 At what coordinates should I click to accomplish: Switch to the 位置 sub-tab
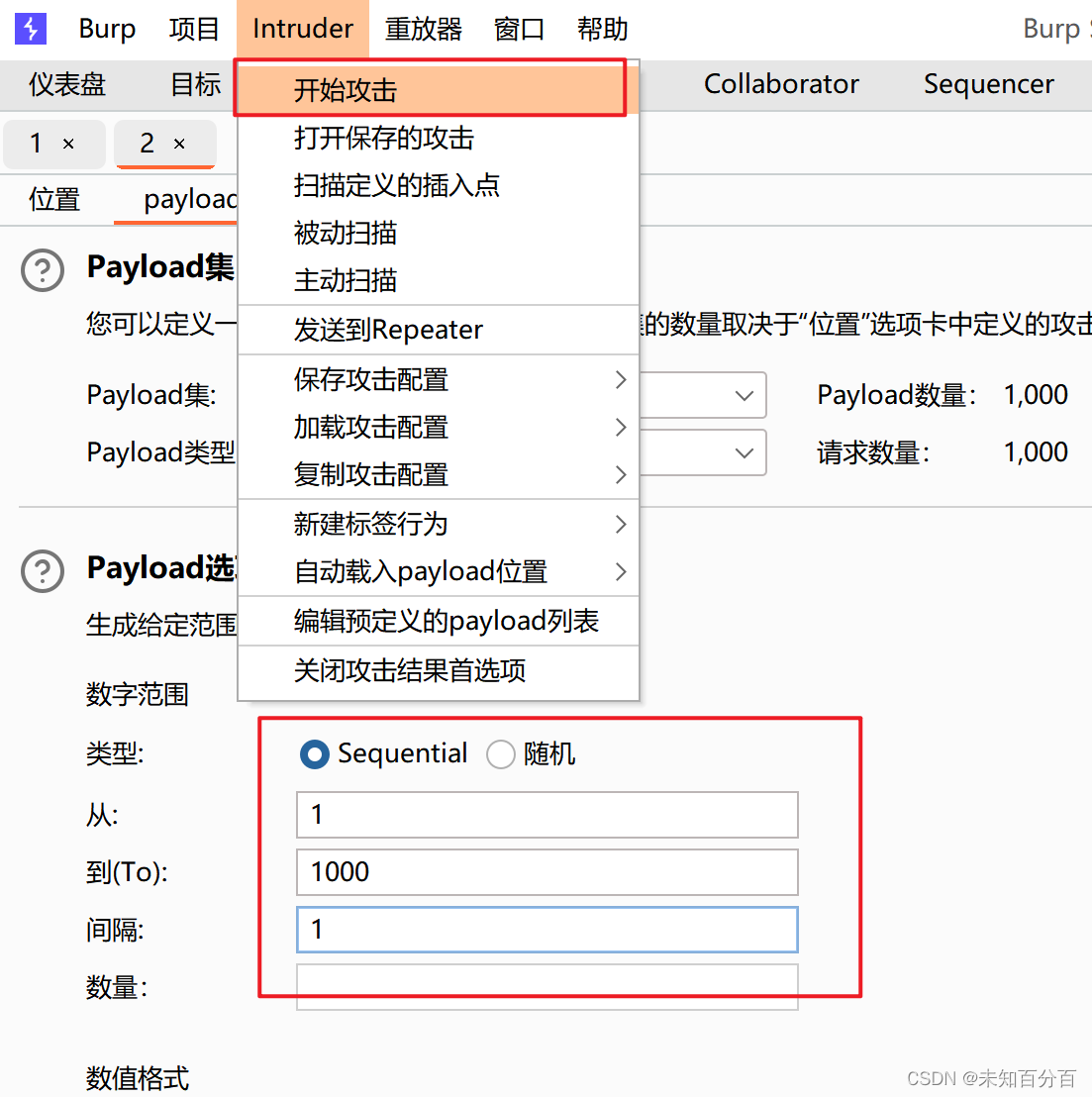coord(54,199)
